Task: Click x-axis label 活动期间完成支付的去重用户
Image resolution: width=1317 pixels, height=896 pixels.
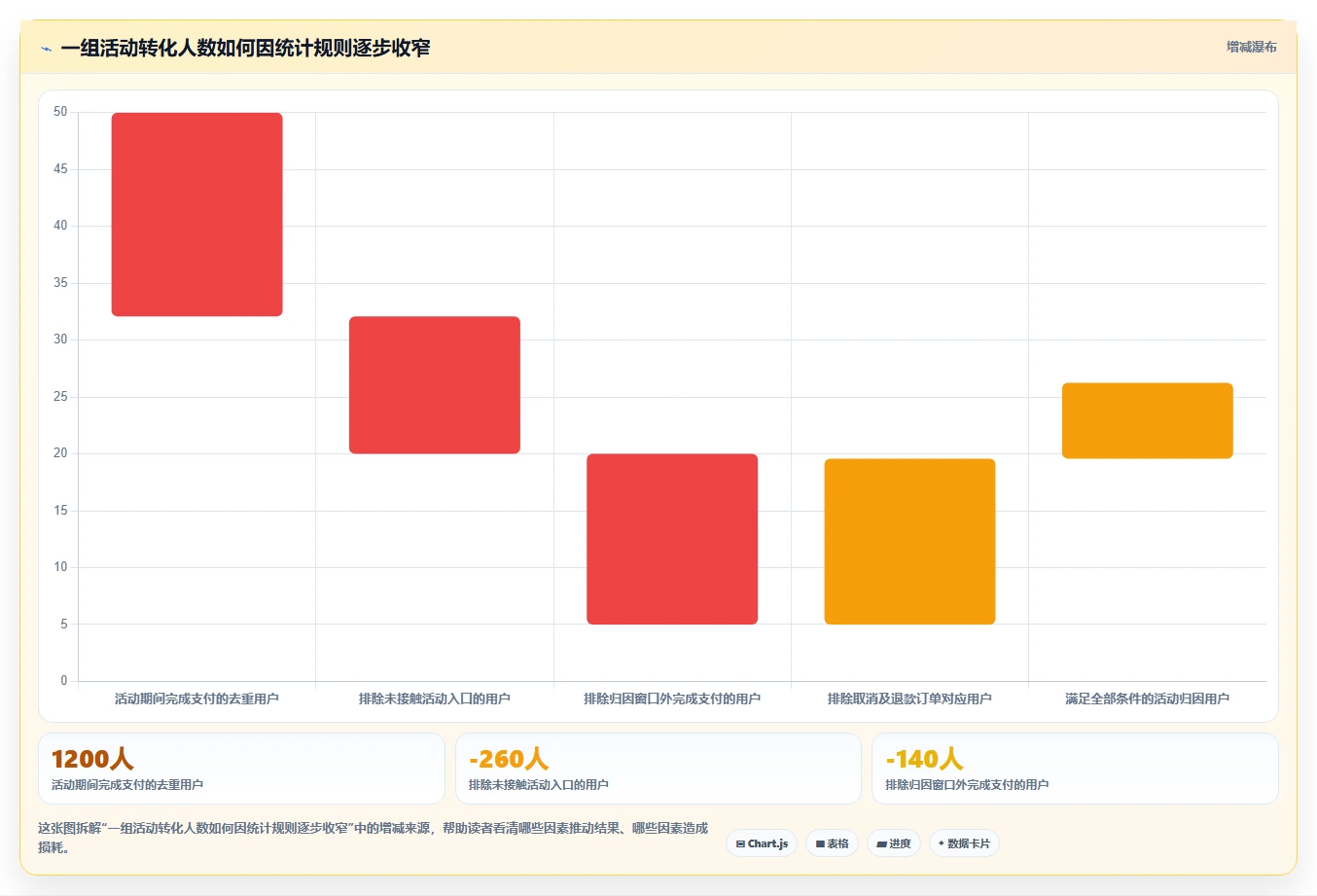Action: point(197,699)
